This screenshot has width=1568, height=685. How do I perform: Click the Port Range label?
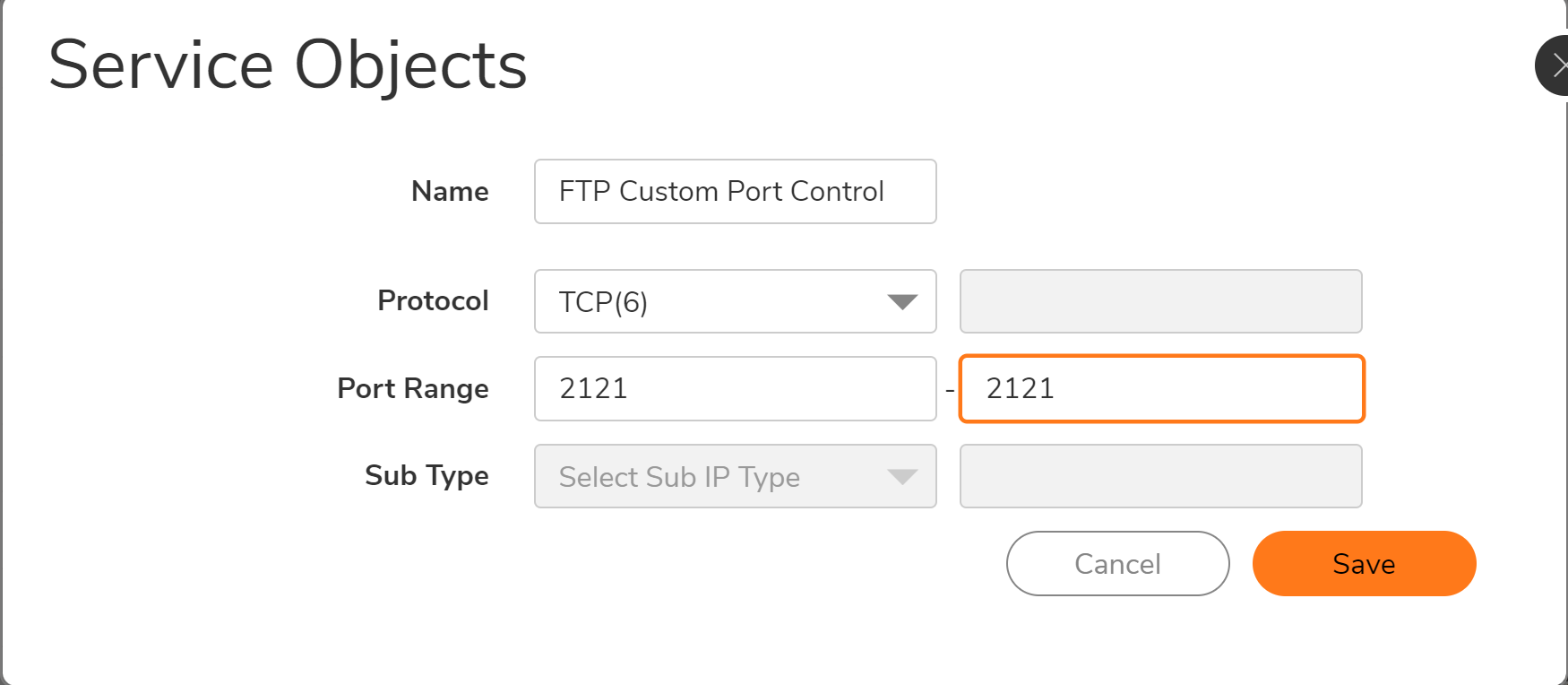click(x=412, y=389)
